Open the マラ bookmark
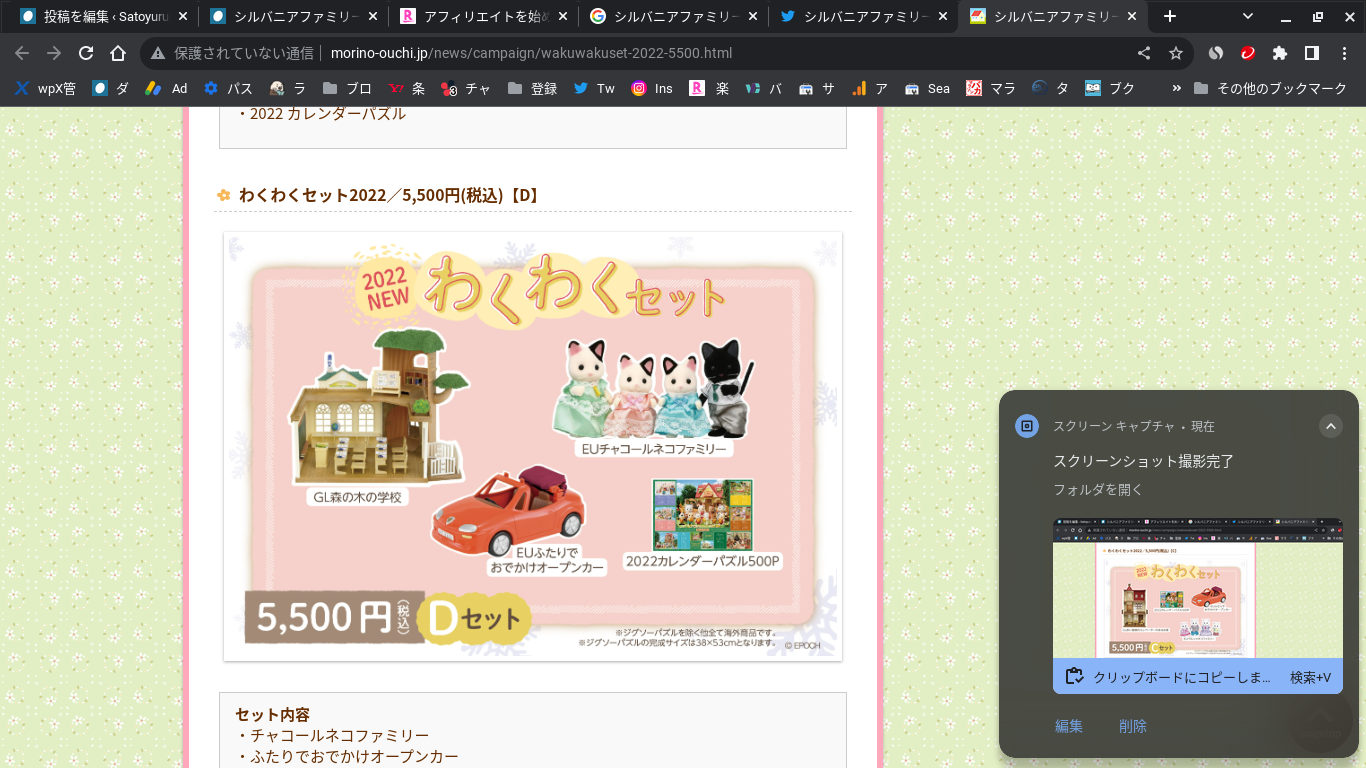Screen dimensions: 1366x768 [991, 88]
